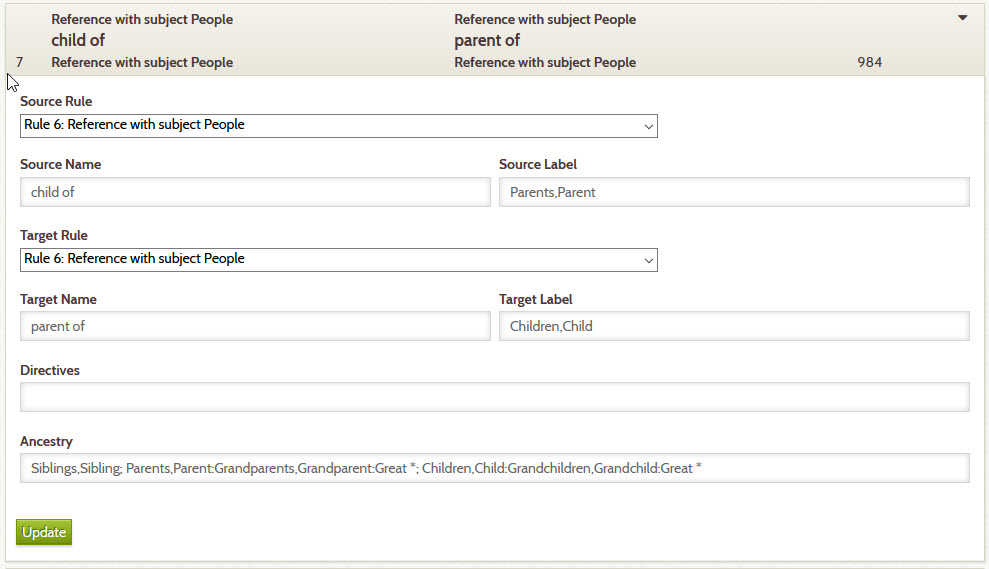The image size is (989, 569).
Task: Click into the Source Label field 'Parents,Parent'
Action: point(734,192)
